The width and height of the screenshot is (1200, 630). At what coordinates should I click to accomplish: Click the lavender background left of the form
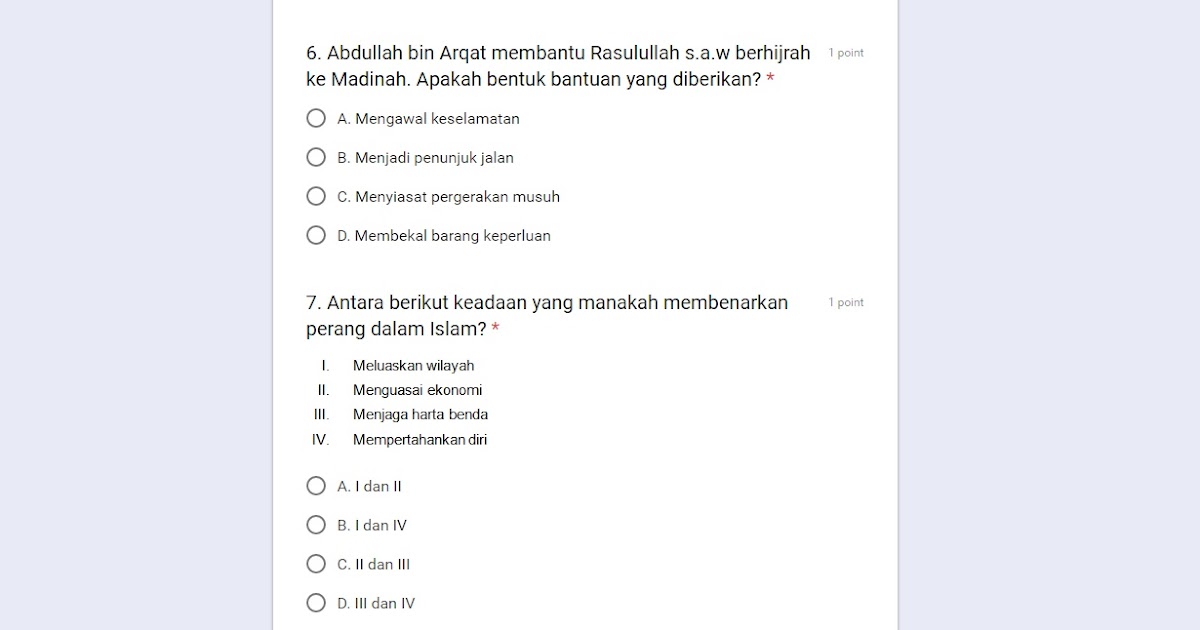(135, 315)
